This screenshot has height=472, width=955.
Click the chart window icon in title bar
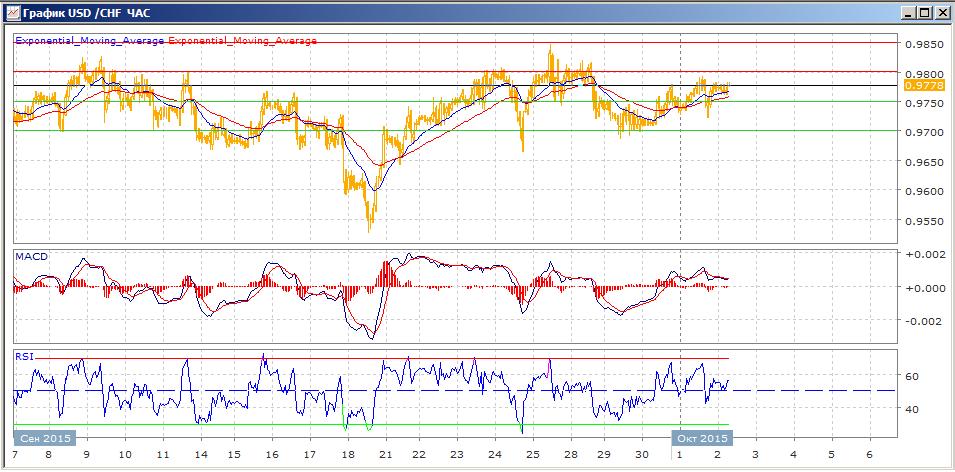(10, 12)
